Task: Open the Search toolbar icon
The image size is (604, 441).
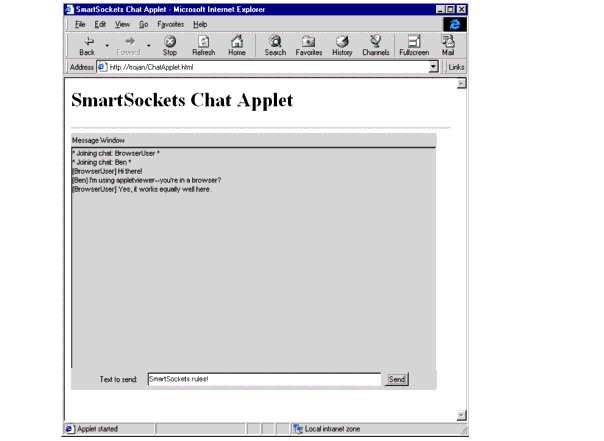Action: [275, 46]
